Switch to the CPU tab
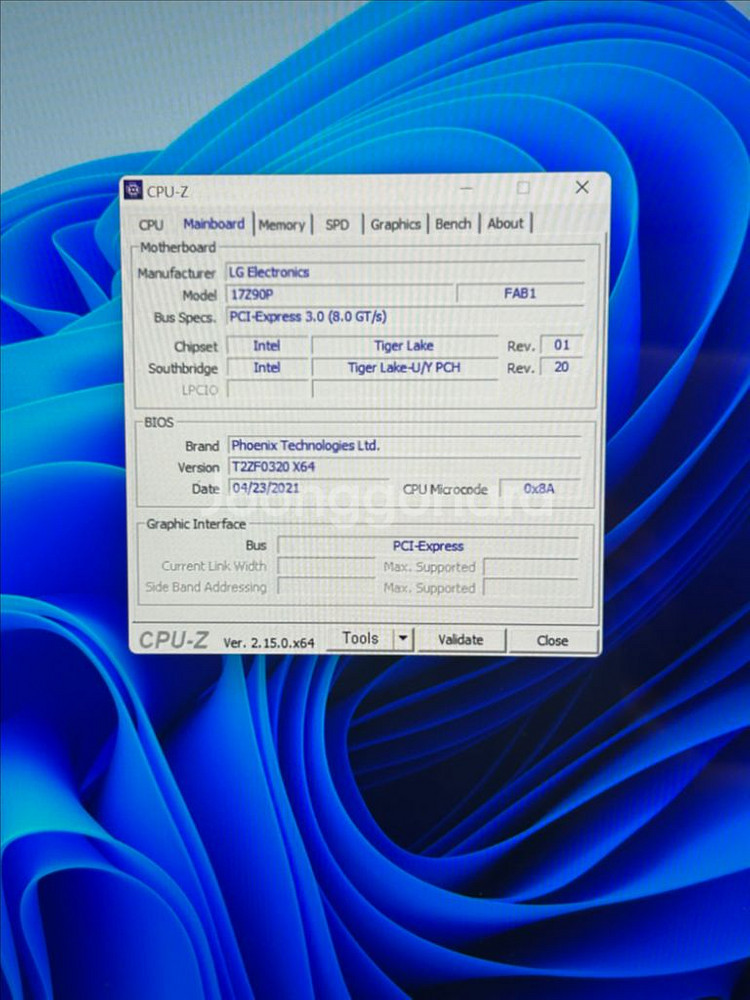This screenshot has height=1000, width=750. (x=151, y=225)
